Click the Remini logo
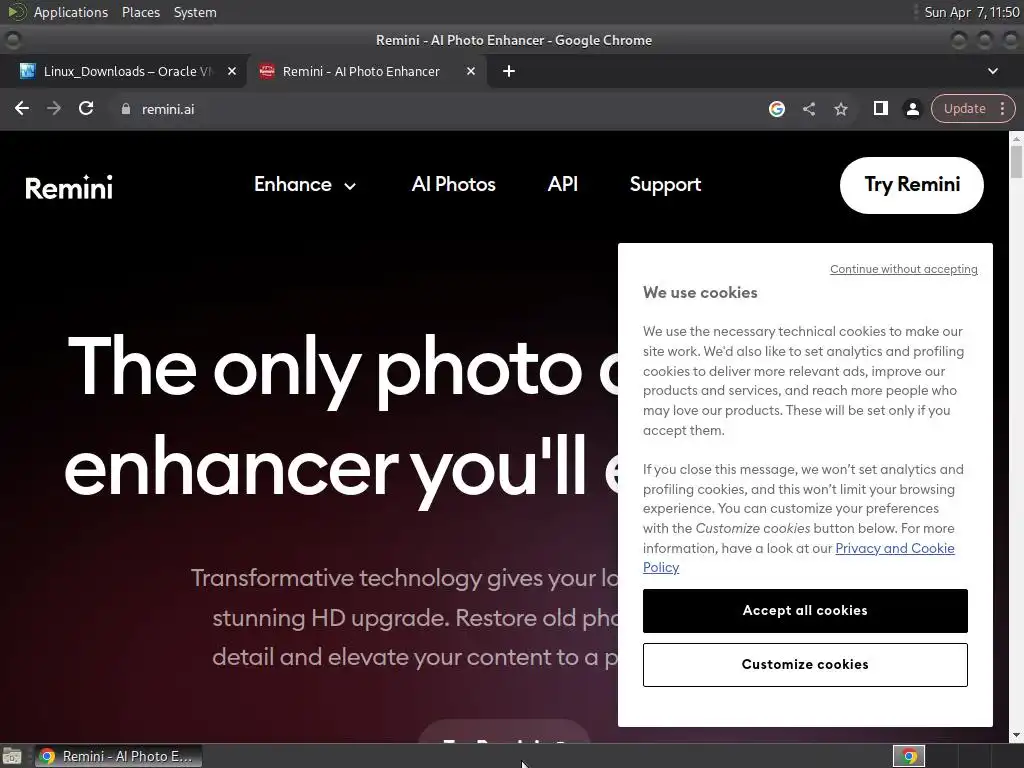Viewport: 1024px width, 768px height. click(x=69, y=187)
